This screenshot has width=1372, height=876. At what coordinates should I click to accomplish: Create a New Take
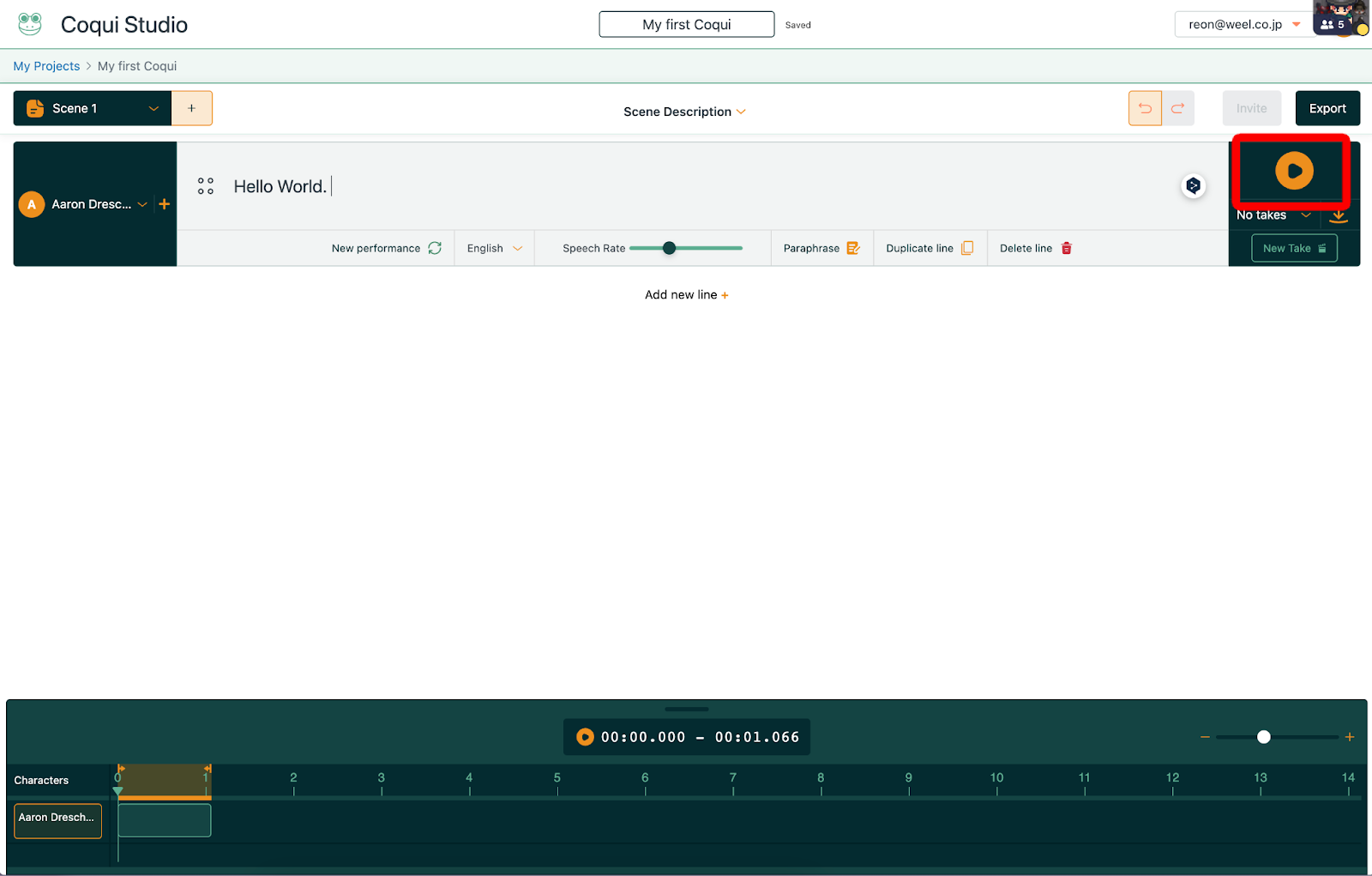click(1294, 248)
